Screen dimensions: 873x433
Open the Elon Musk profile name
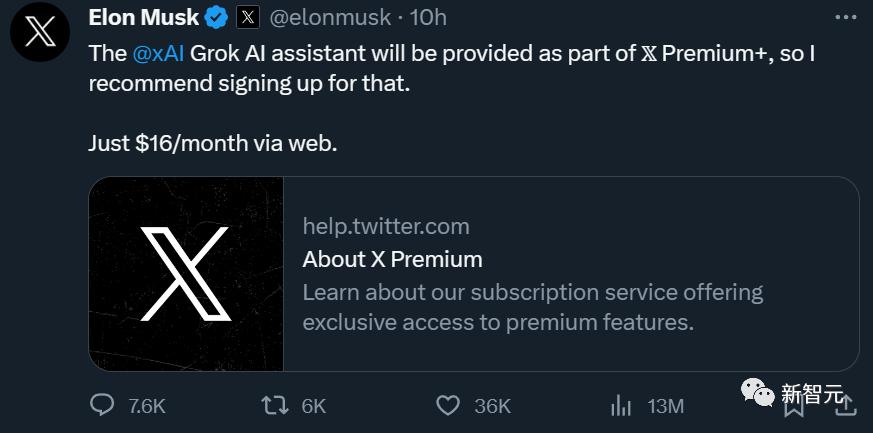[x=144, y=17]
